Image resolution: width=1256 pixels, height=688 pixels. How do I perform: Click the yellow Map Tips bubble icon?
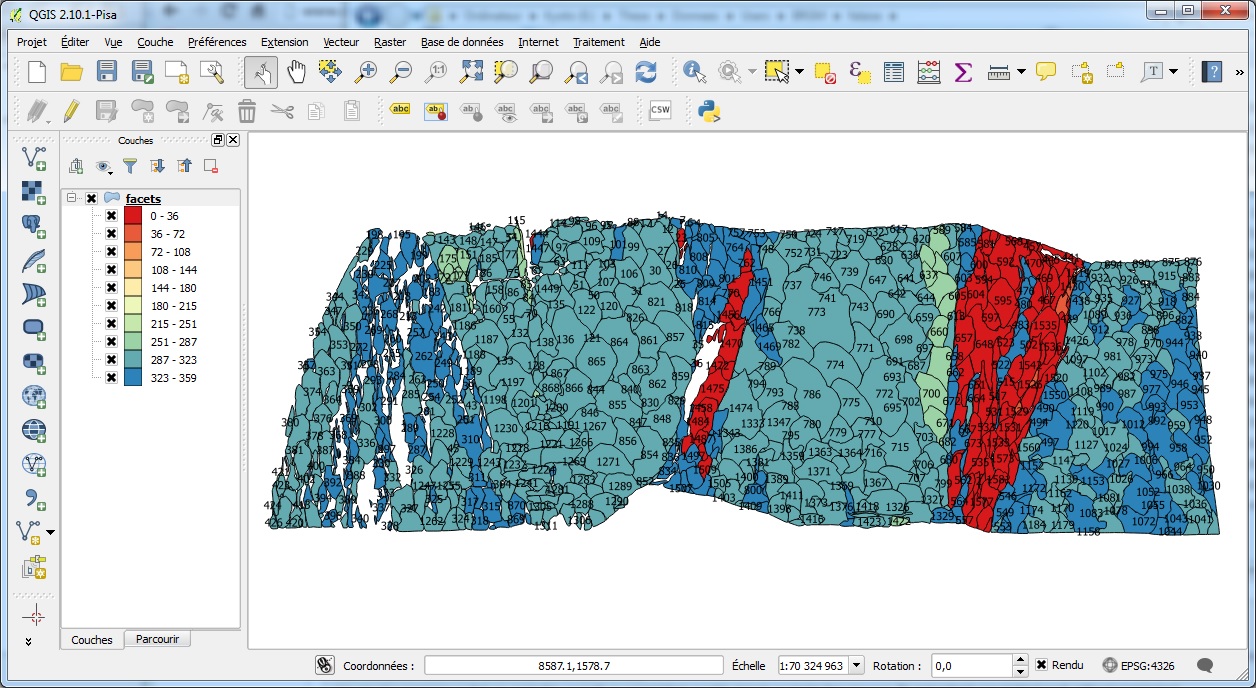[1046, 71]
